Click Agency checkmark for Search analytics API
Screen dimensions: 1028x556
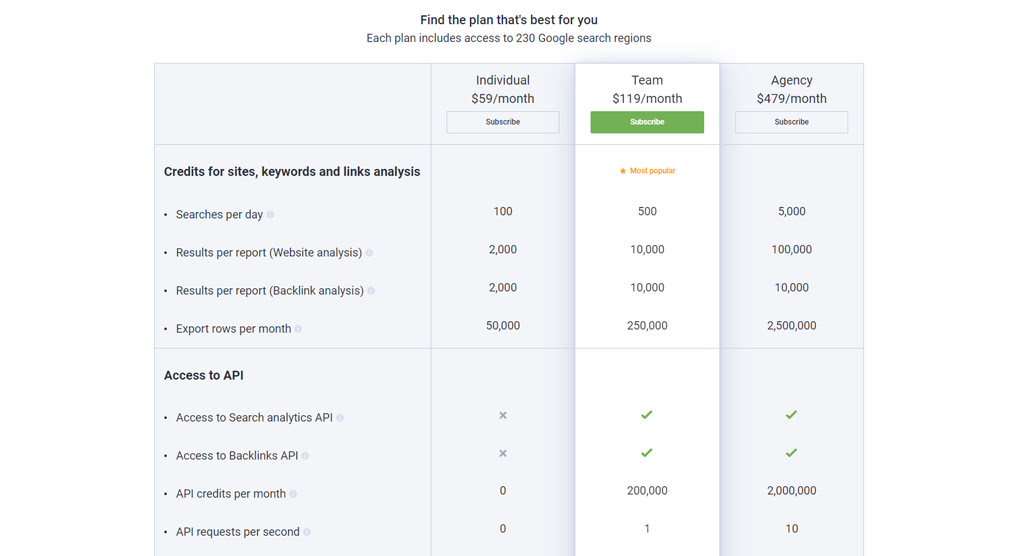(791, 414)
